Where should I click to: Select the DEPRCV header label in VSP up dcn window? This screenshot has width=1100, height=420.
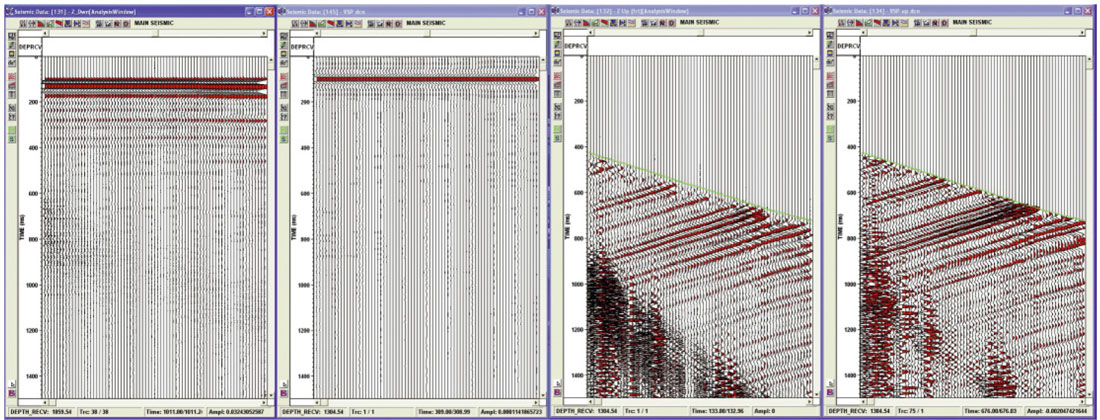846,46
